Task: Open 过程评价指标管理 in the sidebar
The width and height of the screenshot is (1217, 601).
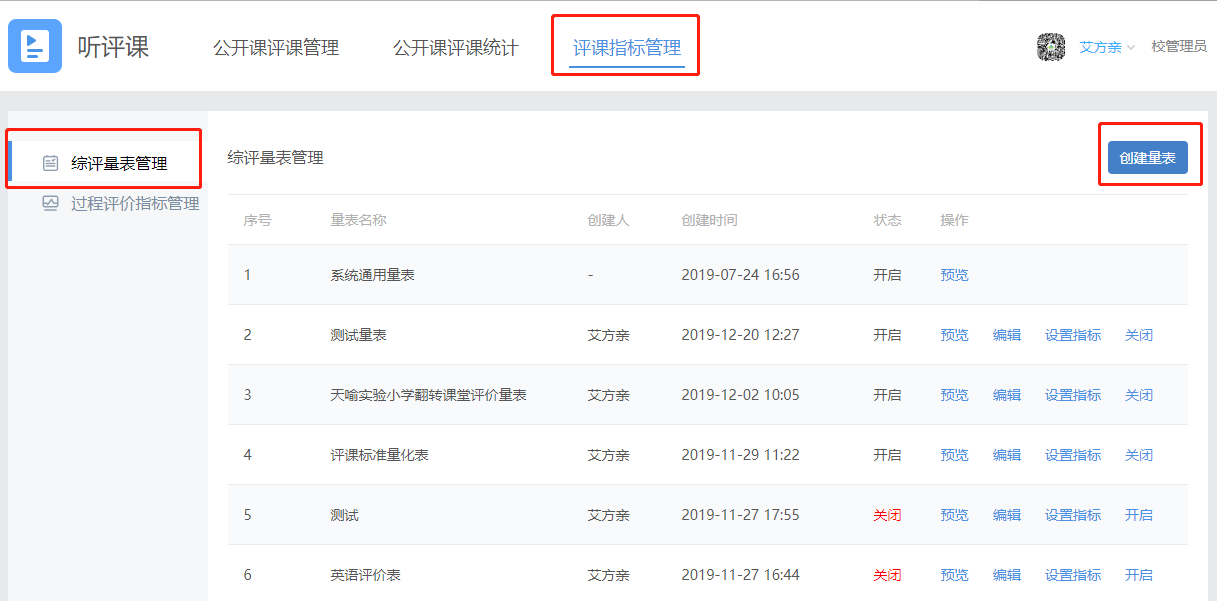Action: tap(134, 203)
